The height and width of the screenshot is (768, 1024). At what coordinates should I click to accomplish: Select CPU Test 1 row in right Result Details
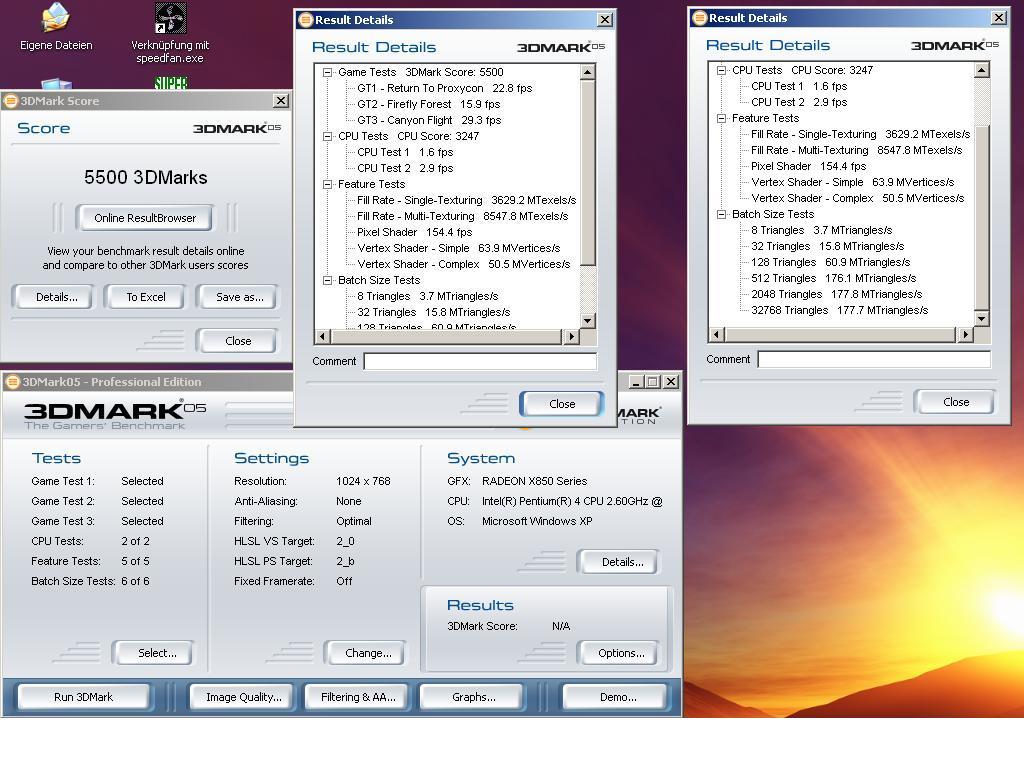799,86
